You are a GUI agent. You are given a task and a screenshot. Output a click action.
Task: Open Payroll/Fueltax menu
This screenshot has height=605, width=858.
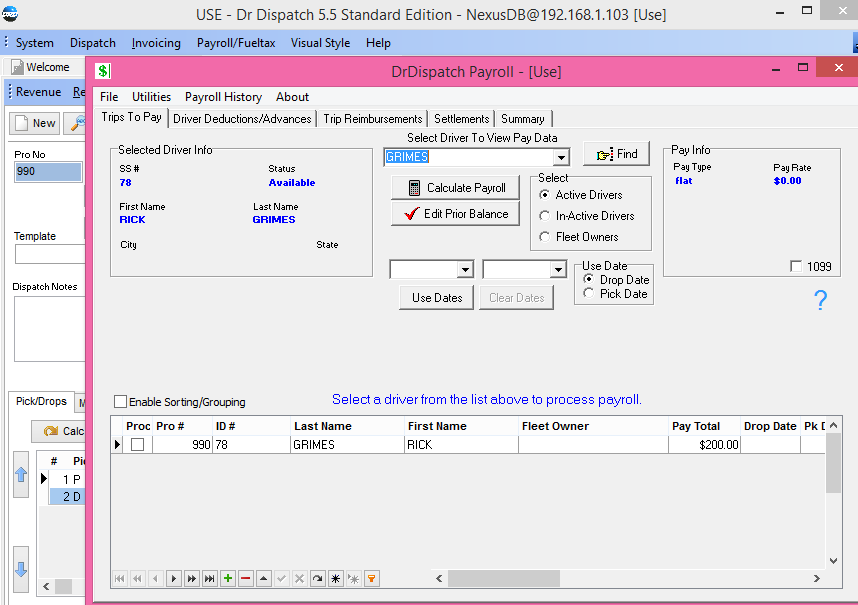coord(236,43)
